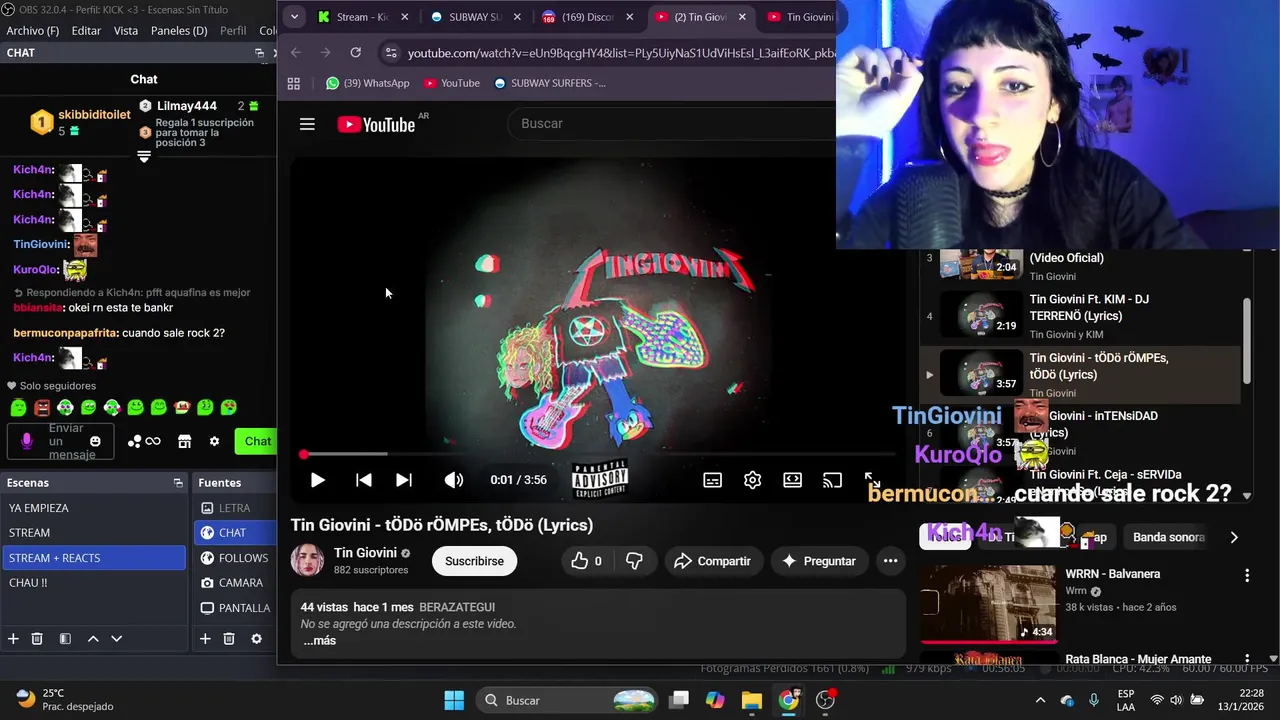Pop out the OBS Chat dock
Image resolution: width=1280 pixels, height=720 pixels.
point(259,53)
